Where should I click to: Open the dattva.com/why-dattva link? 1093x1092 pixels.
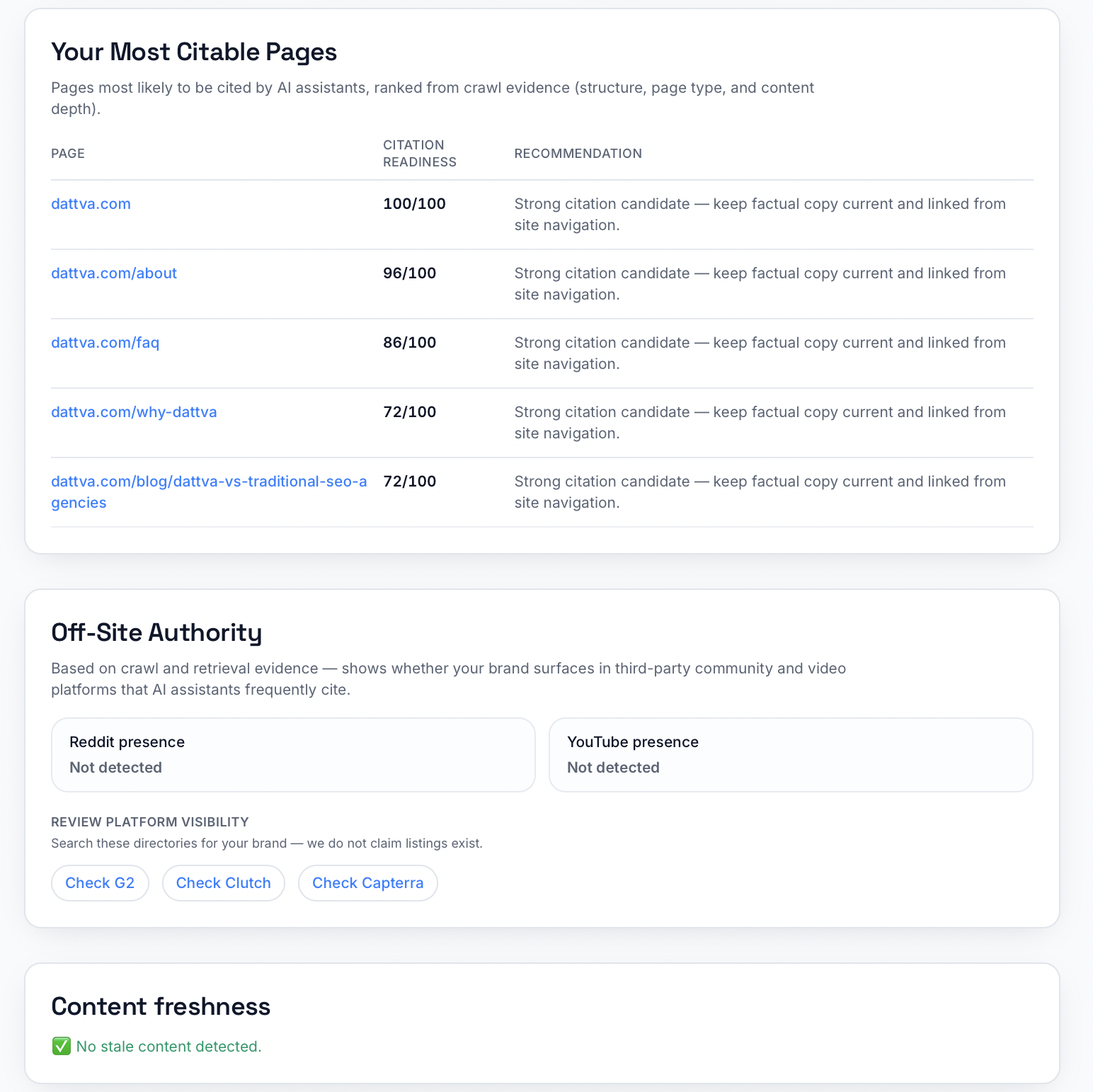coord(134,412)
